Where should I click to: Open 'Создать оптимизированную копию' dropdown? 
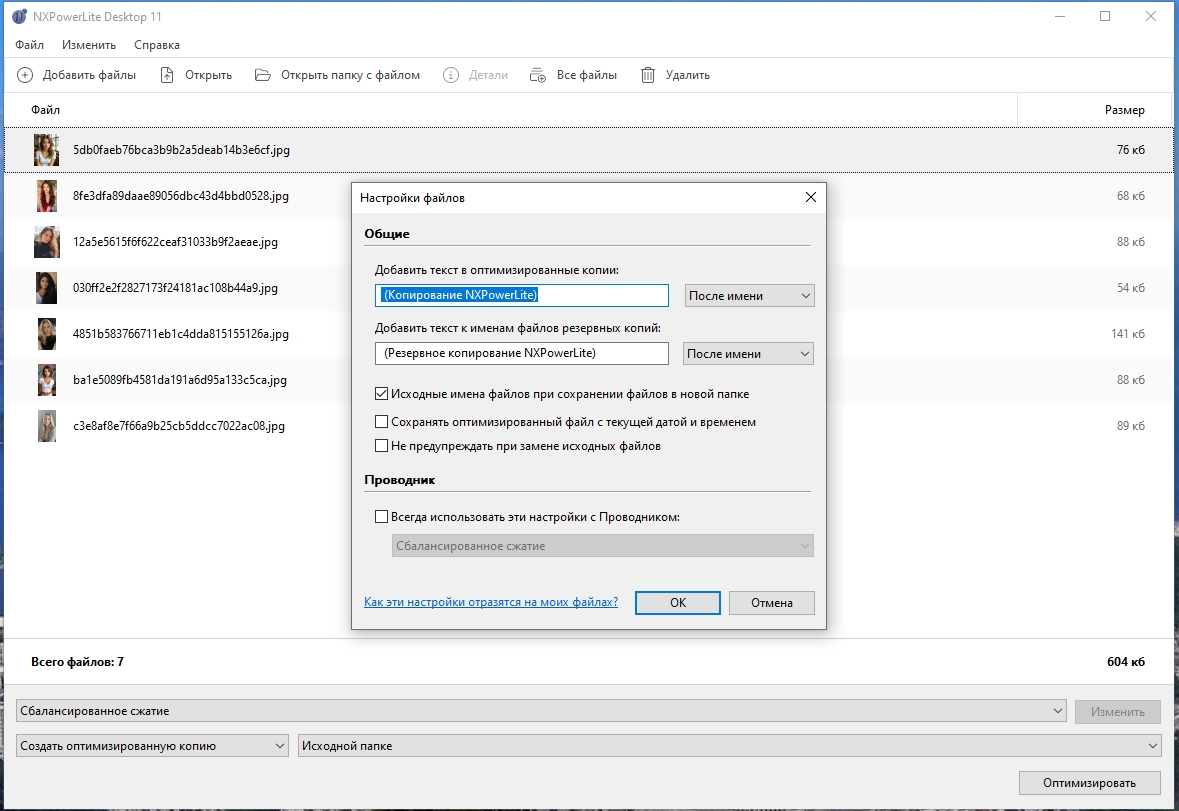[152, 746]
